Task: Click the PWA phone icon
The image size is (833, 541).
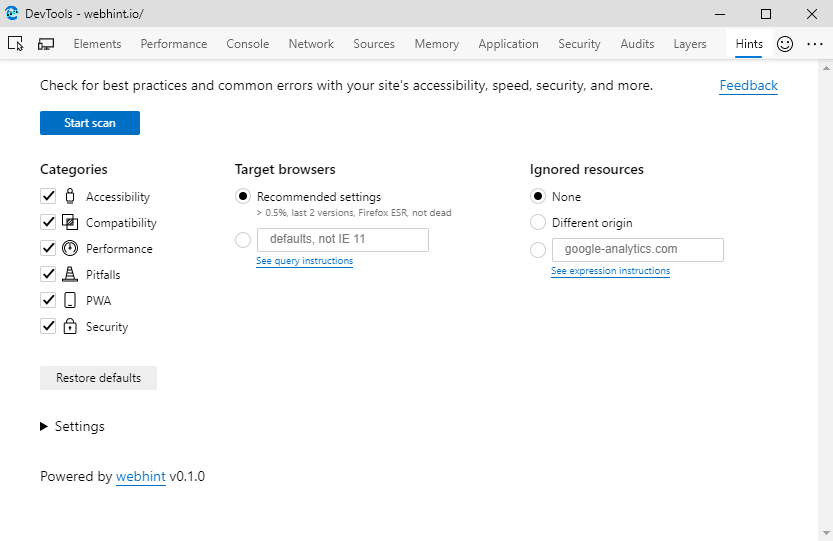Action: [x=70, y=300]
